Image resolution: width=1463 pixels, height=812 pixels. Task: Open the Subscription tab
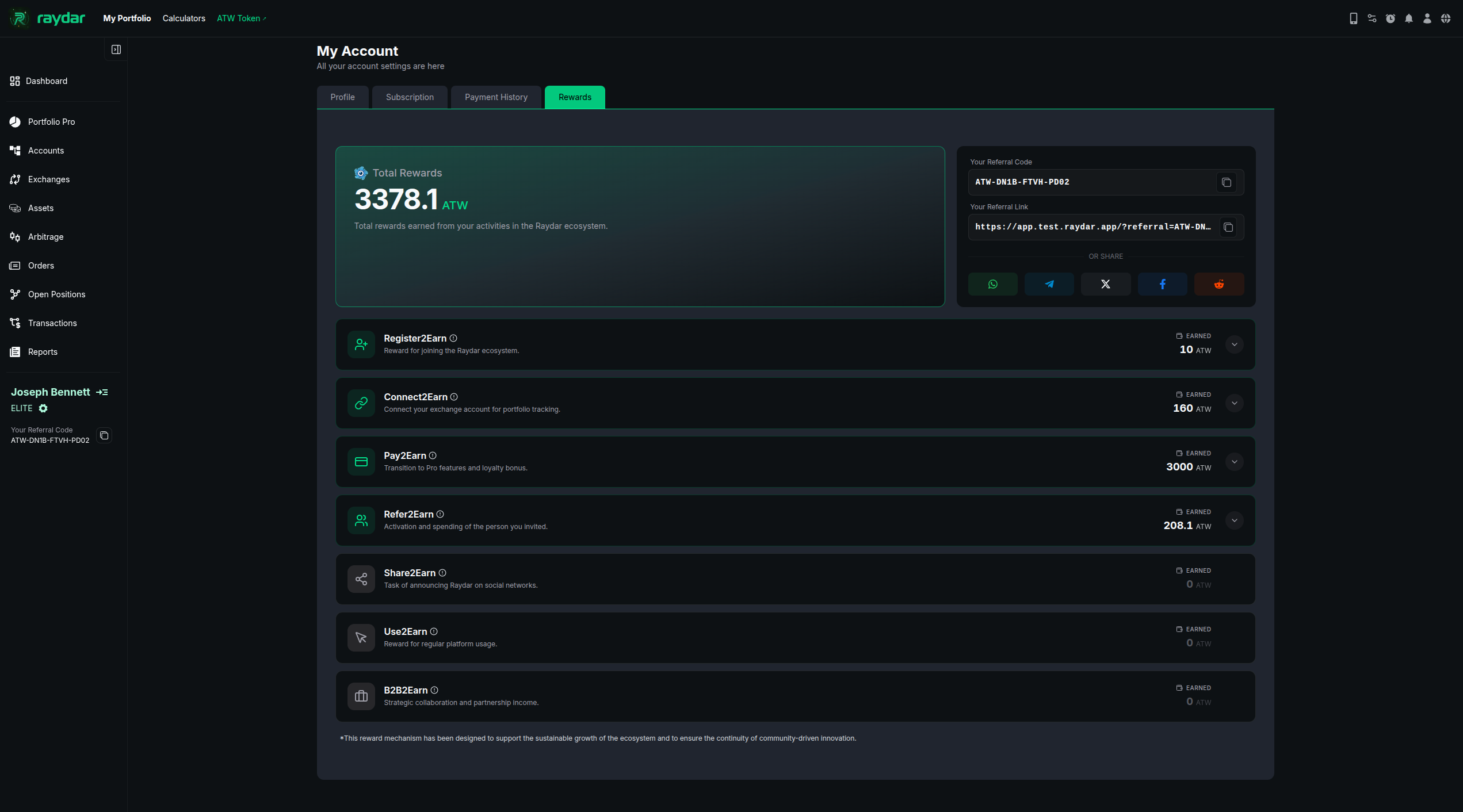[409, 97]
